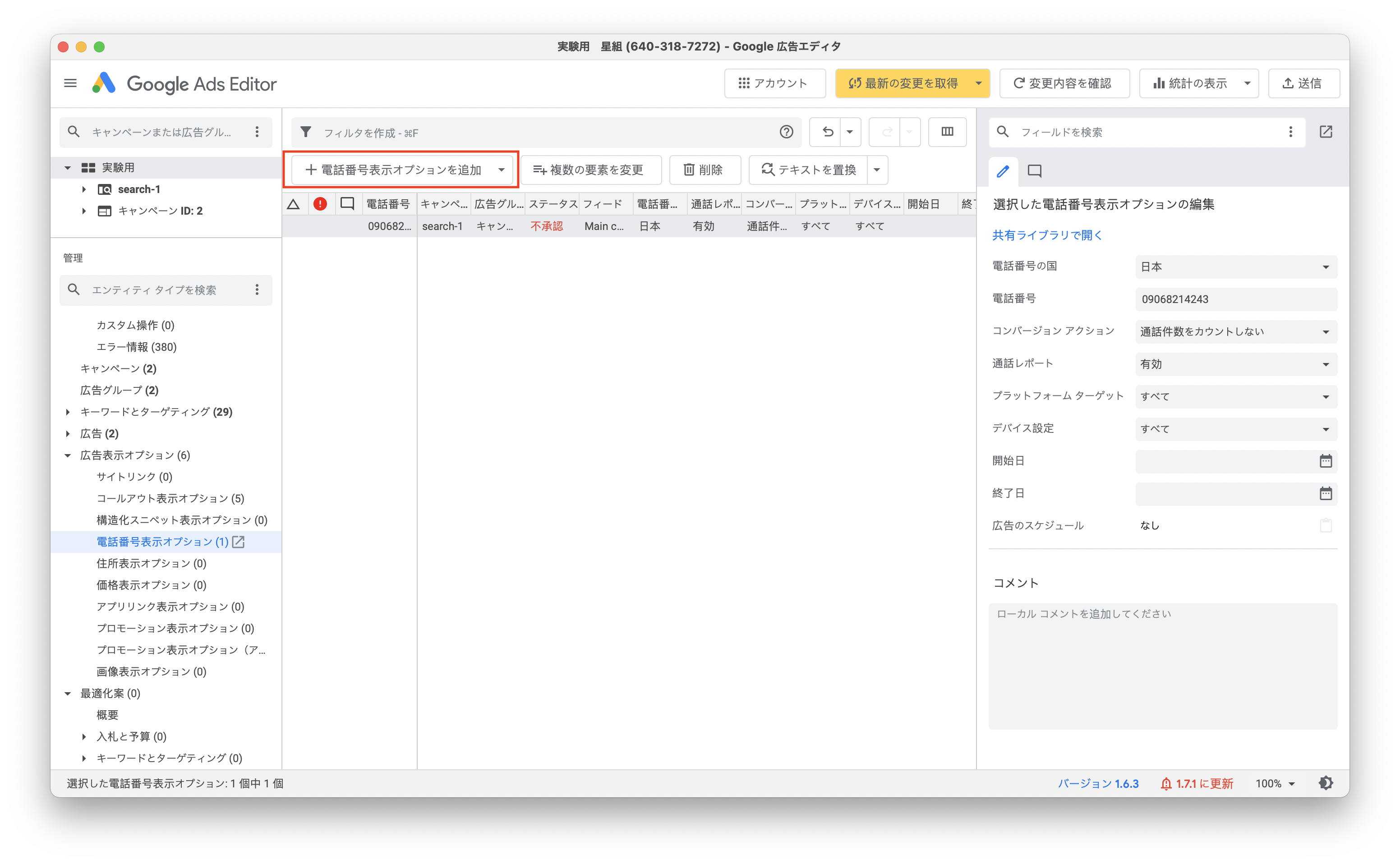Screen dimensions: 1400x864
Task: Open the start date calendar picker
Action: pos(1325,461)
